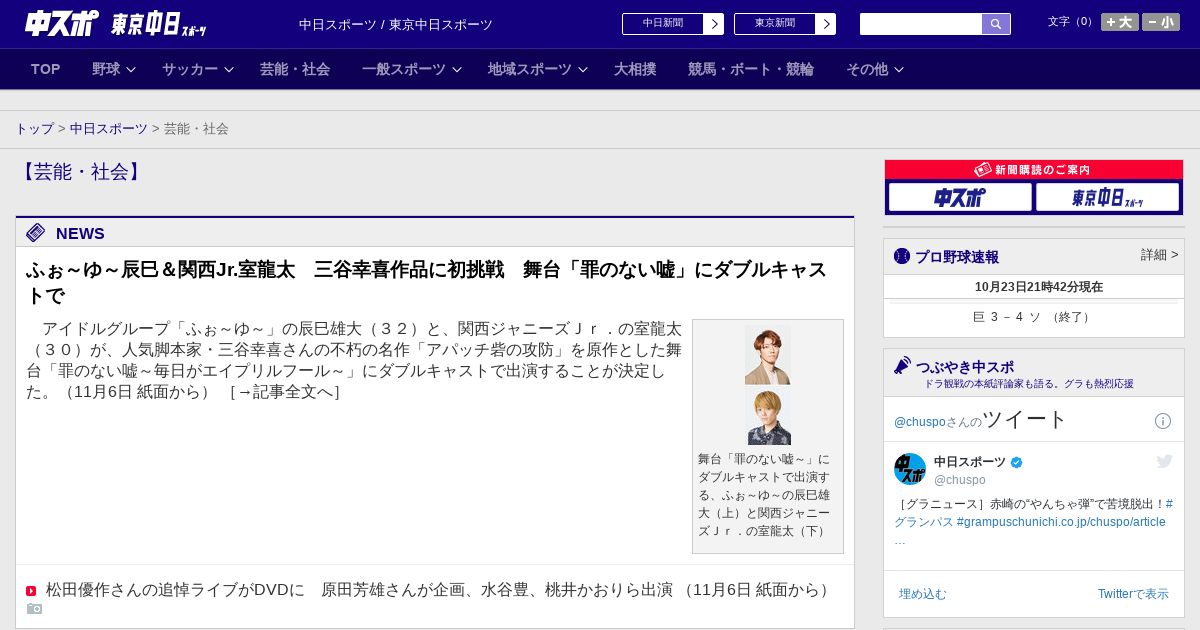
Task: Open the upper actor photo thumbnail
Action: 768,355
